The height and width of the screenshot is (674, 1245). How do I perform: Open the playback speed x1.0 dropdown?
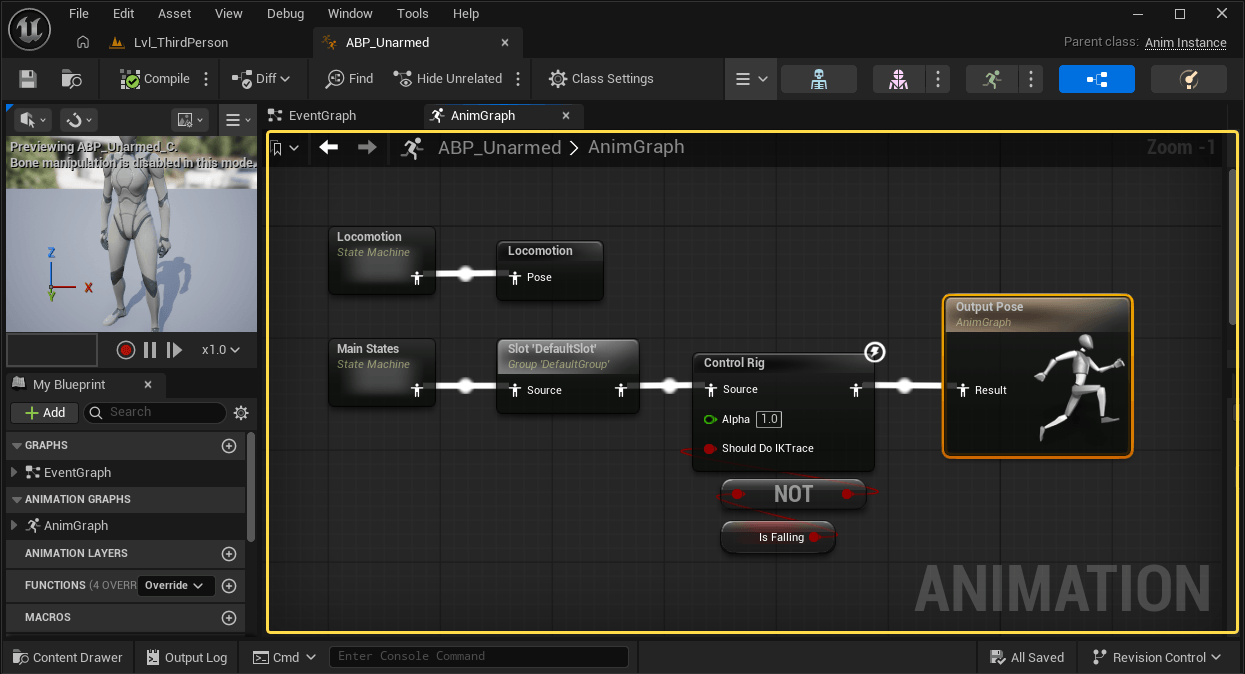pos(221,350)
